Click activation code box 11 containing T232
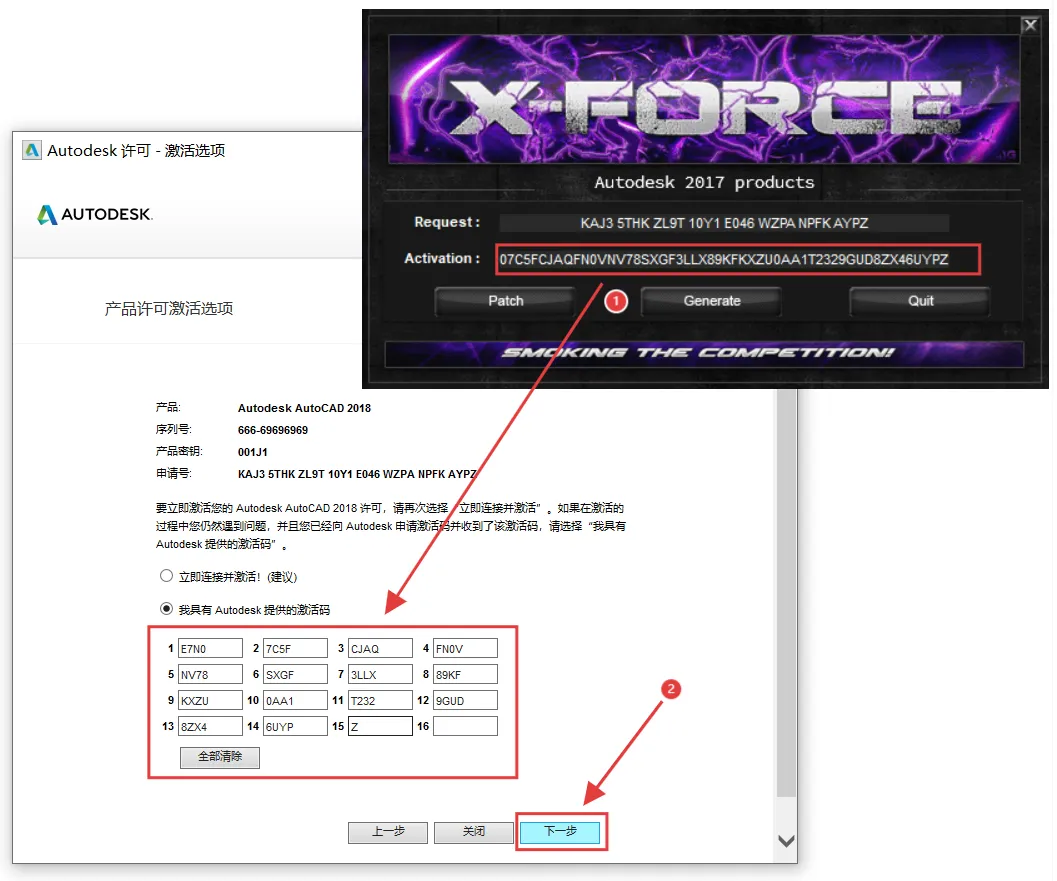The image size is (1057, 881). (x=380, y=700)
